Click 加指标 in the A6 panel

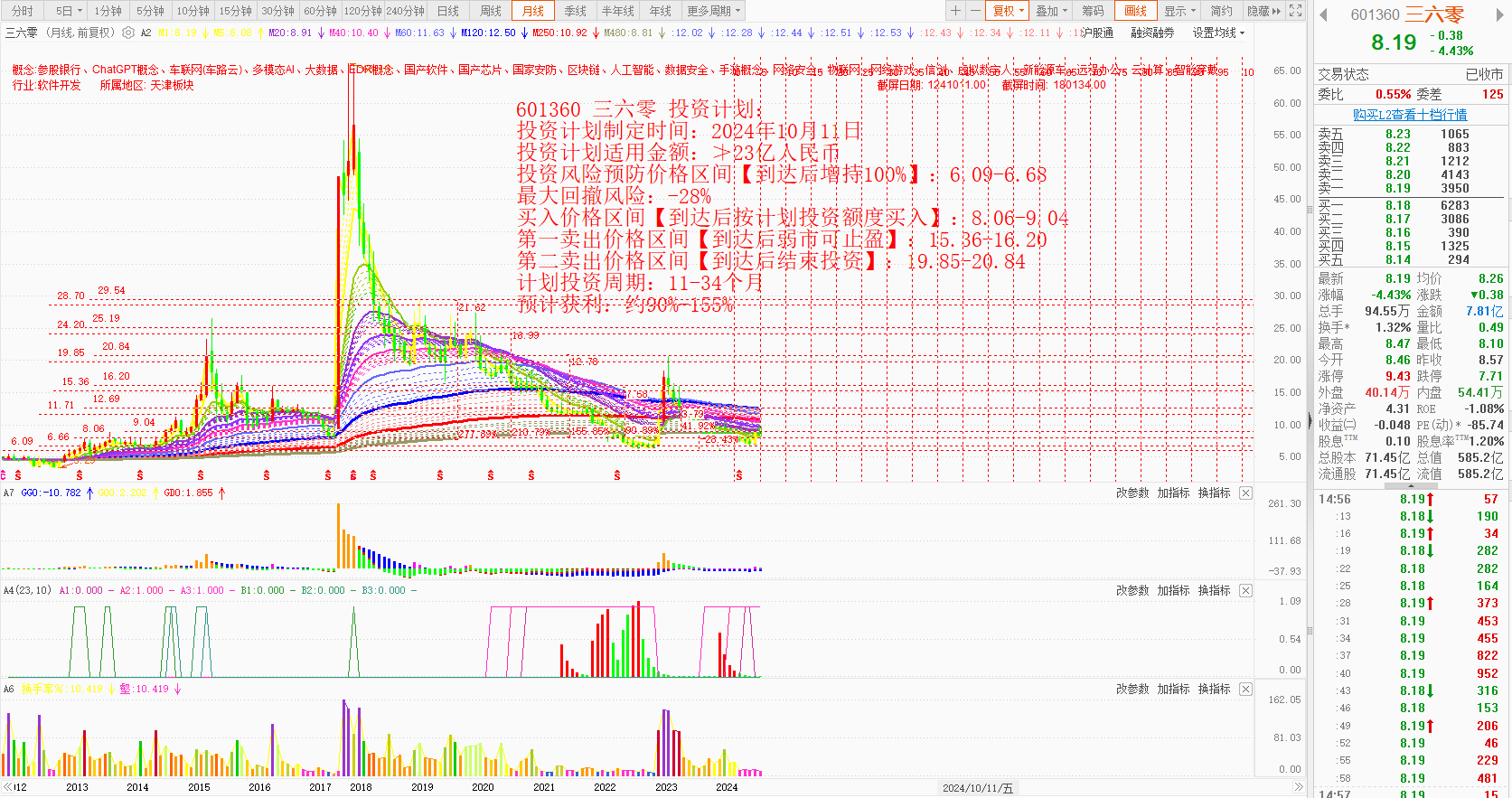(1173, 689)
